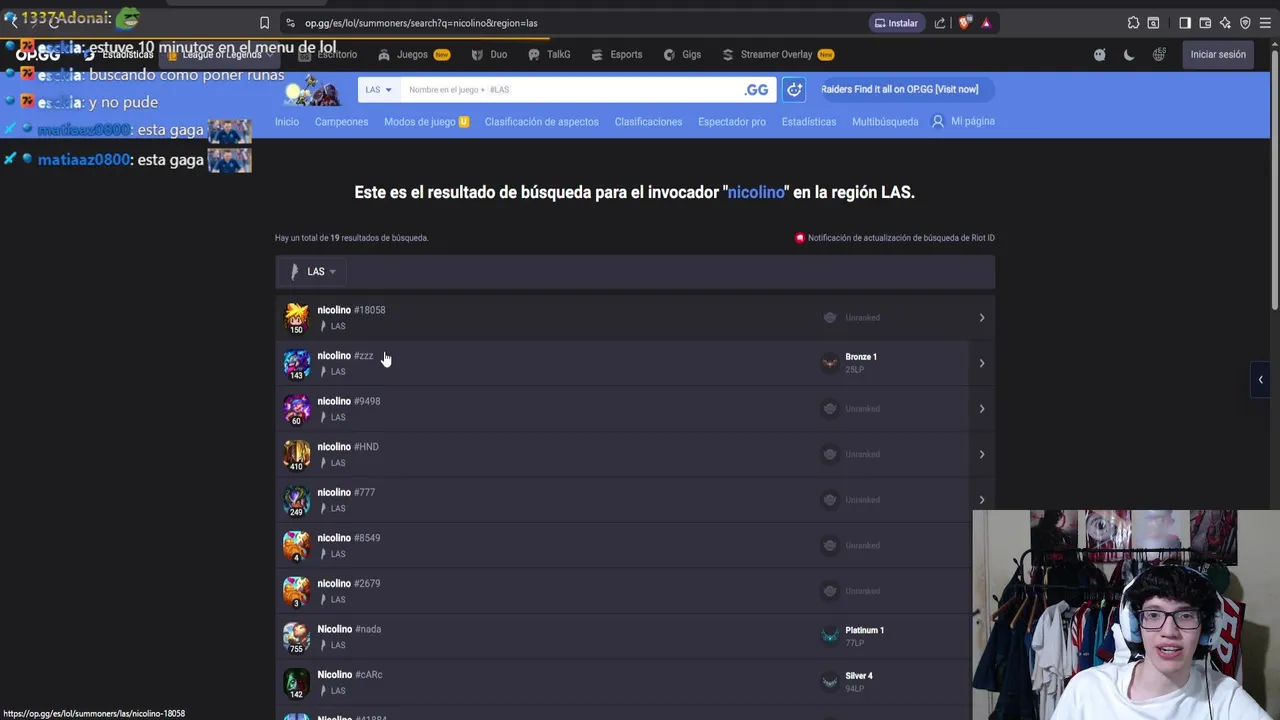Click the Brave VPN shield icon

(x=1245, y=23)
